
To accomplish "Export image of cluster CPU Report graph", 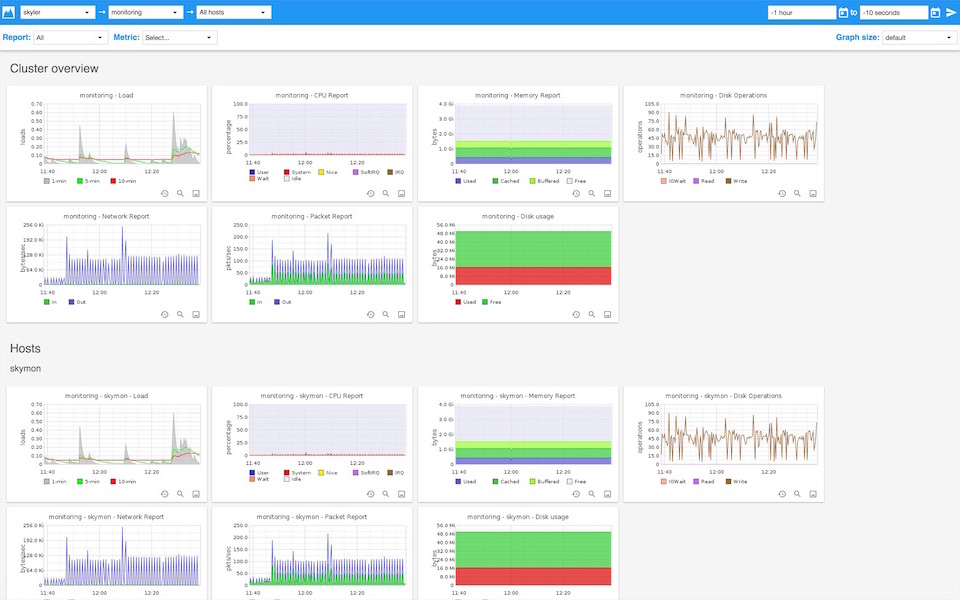I will (402, 193).
